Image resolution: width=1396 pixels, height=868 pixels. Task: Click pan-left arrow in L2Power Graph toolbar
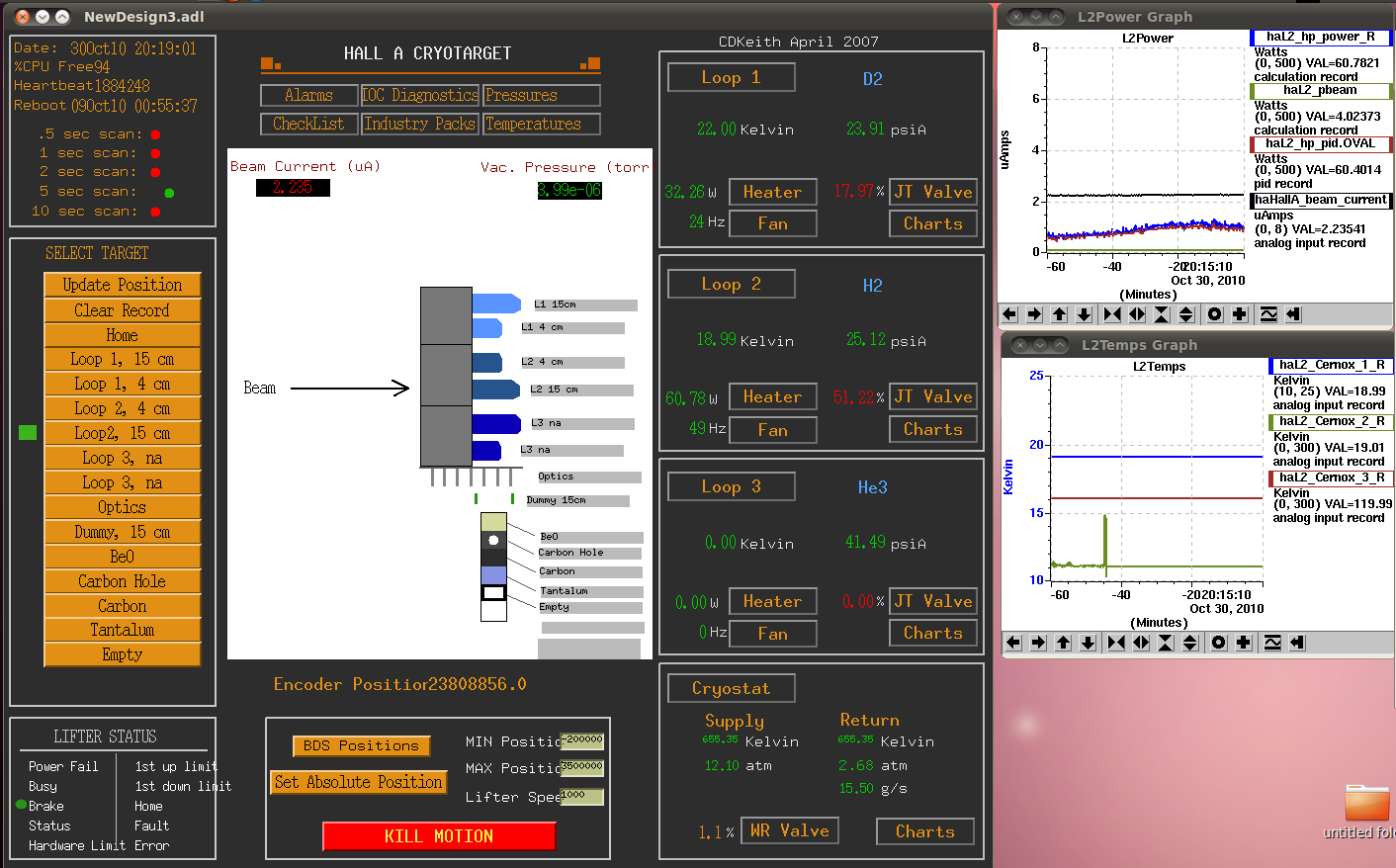(1009, 314)
